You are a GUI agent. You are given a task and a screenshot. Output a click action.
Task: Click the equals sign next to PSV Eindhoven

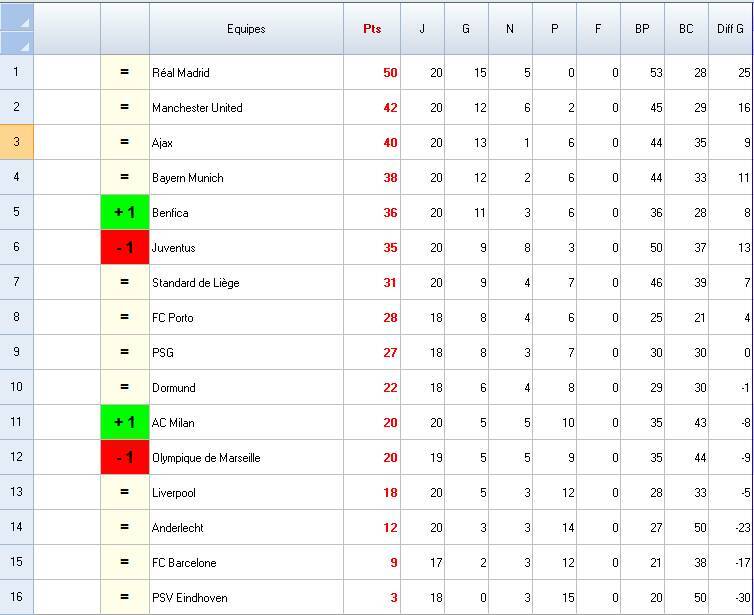[125, 597]
